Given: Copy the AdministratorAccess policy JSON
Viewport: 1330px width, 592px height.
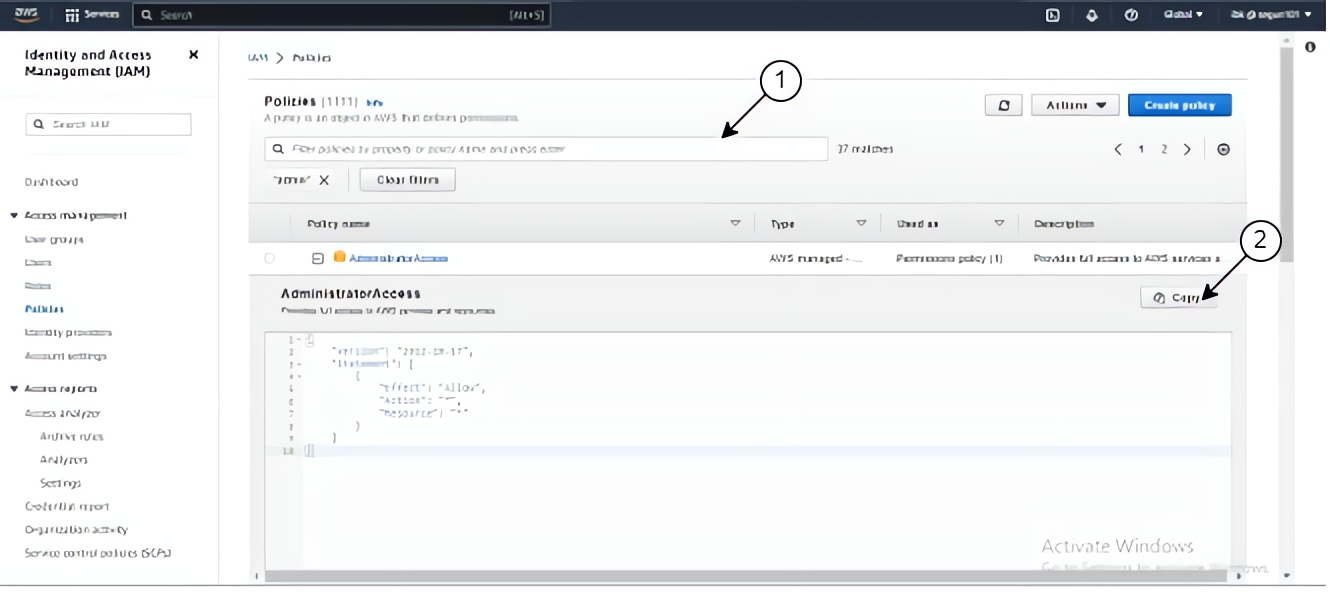Looking at the screenshot, I should pyautogui.click(x=1178, y=298).
